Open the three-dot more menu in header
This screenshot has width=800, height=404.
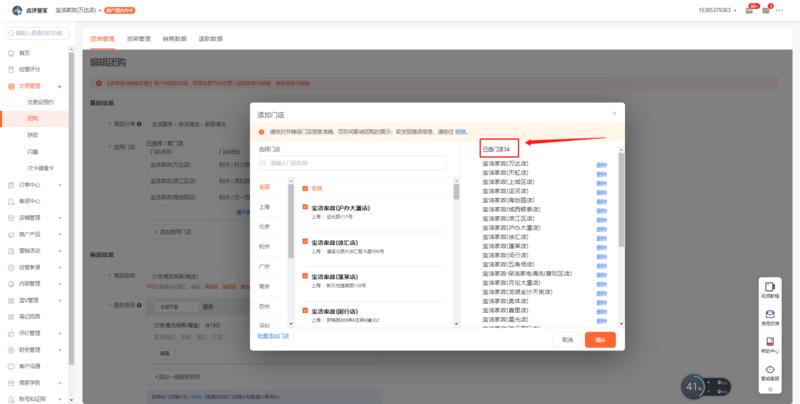pos(779,10)
